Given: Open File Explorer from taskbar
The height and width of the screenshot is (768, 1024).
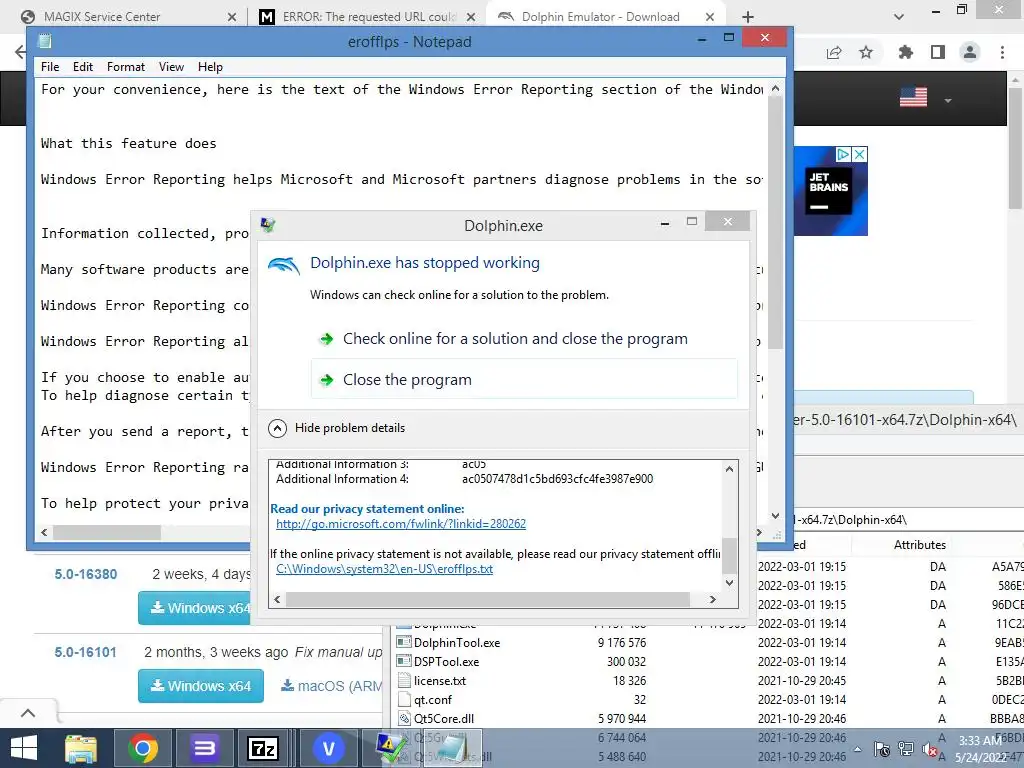Looking at the screenshot, I should pos(81,748).
